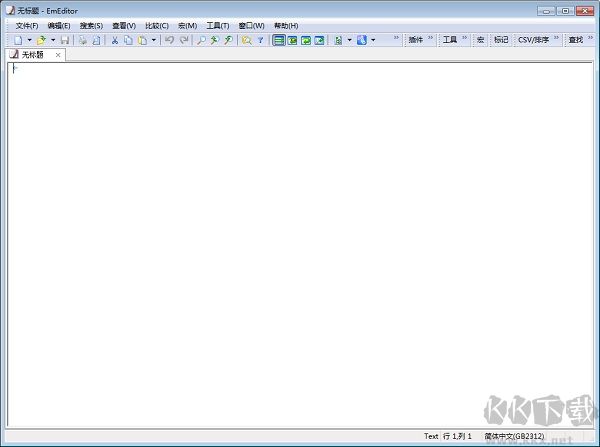Click '行 1,列 1' in status bar
The width and height of the screenshot is (600, 447).
click(x=457, y=436)
